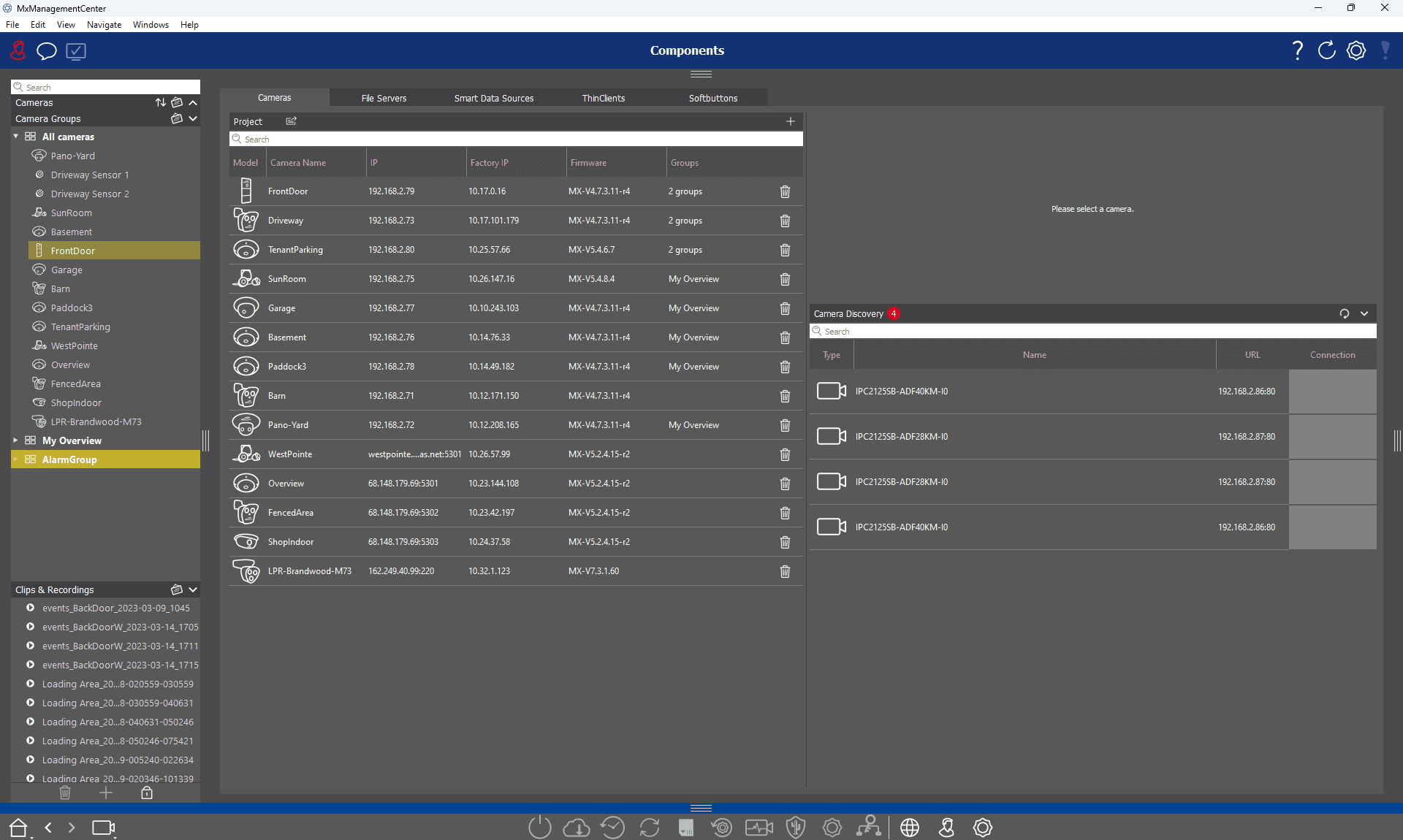Focus the Project camera list Search field

click(x=516, y=139)
